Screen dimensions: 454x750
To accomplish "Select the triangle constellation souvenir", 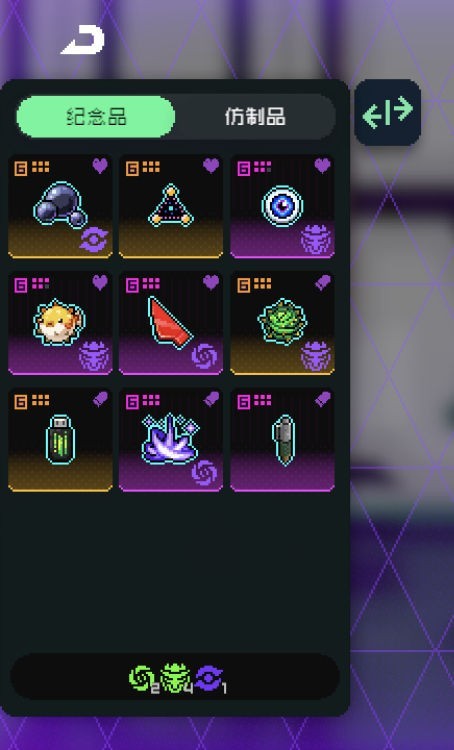I will click(171, 207).
